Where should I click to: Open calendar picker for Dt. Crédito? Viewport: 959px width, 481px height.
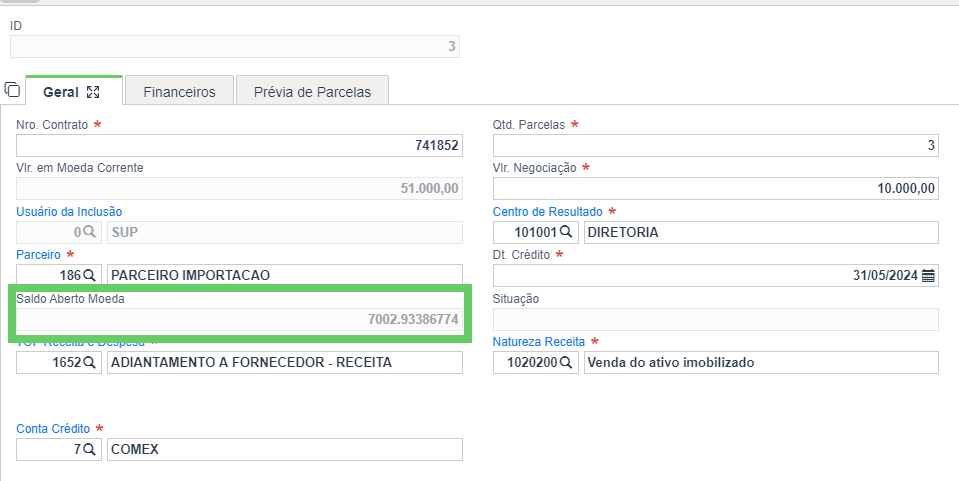pos(928,275)
